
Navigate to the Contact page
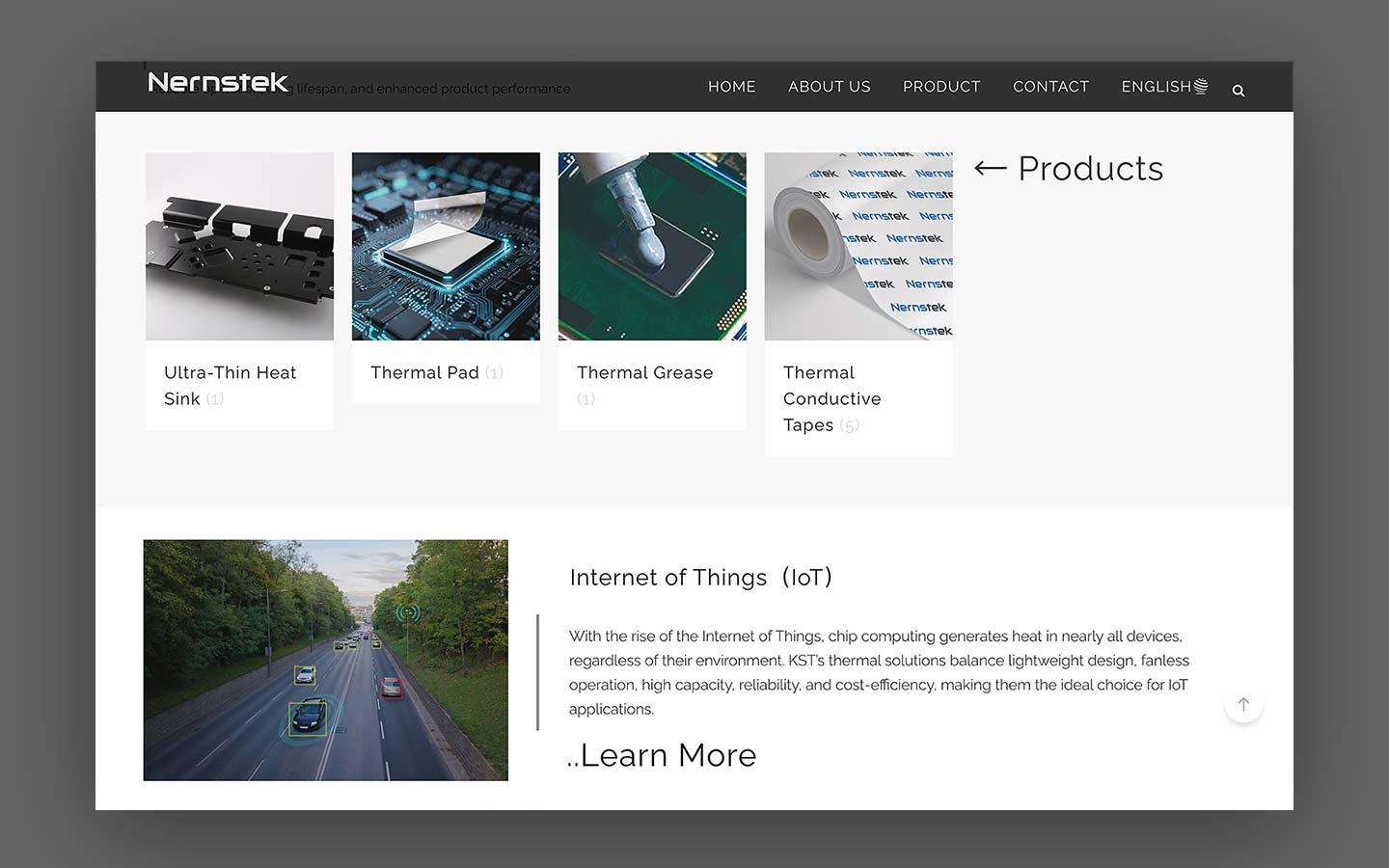(1050, 87)
